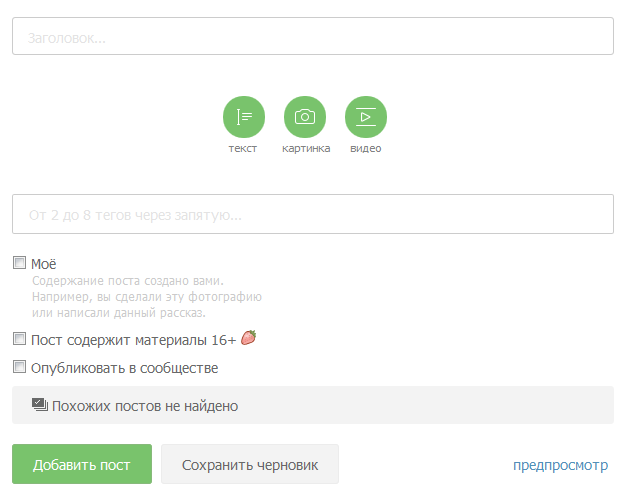
Task: Focus the Заголовок title field
Action: point(313,36)
